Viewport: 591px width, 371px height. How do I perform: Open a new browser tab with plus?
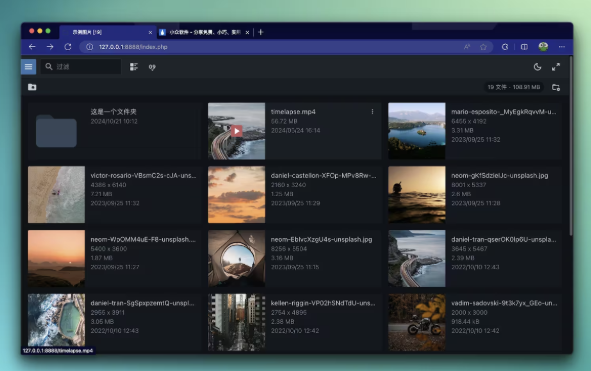pyautogui.click(x=260, y=32)
